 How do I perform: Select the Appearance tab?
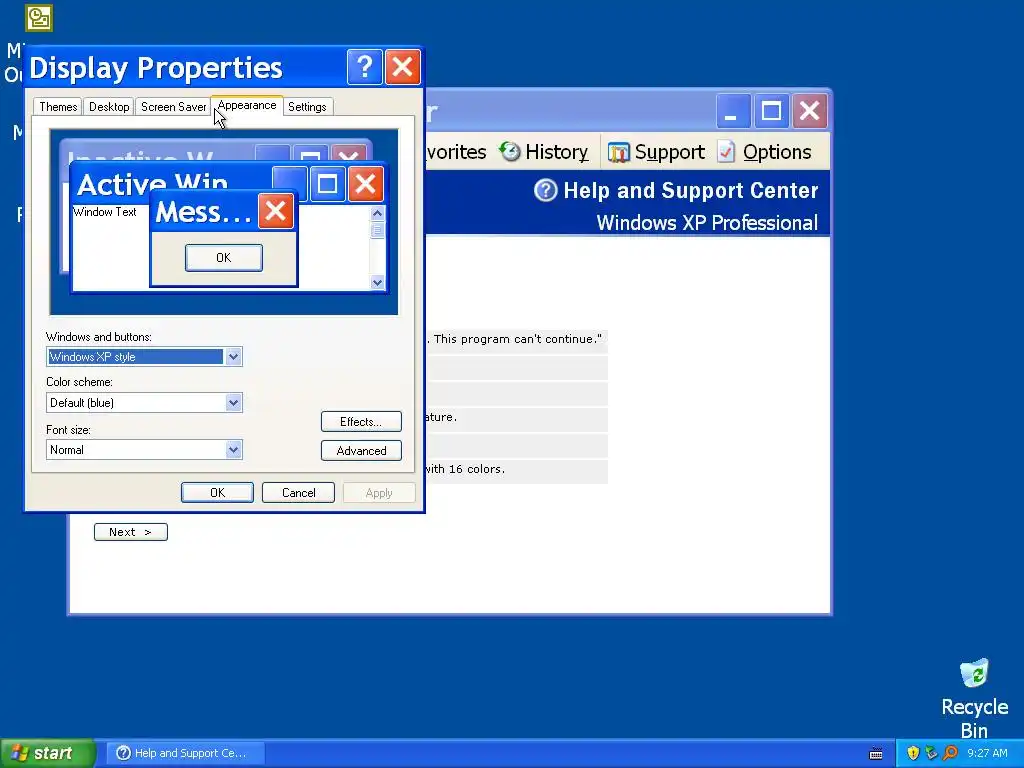click(247, 105)
